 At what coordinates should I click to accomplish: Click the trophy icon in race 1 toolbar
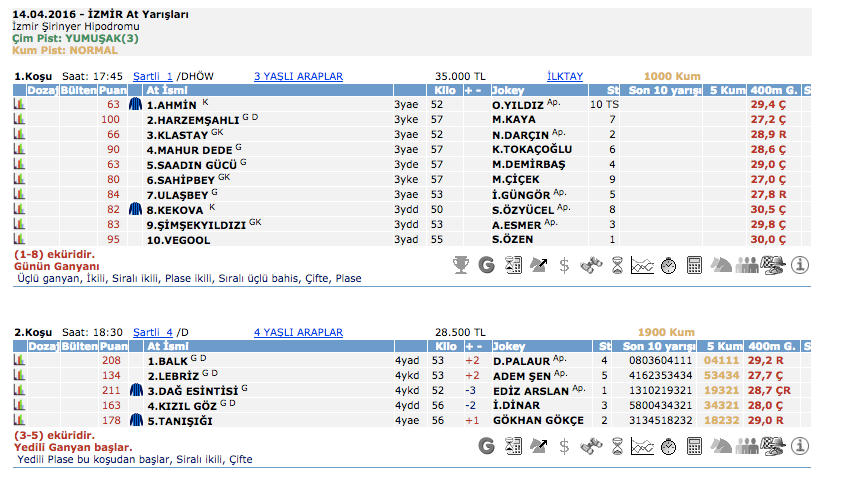[461, 265]
